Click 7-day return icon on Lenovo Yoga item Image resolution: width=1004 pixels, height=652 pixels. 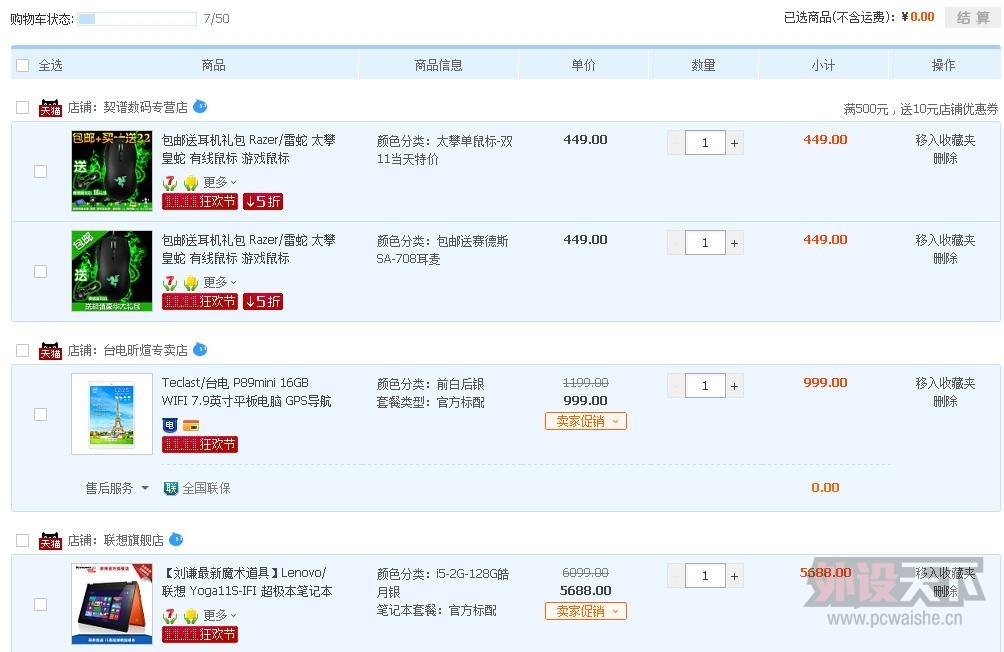170,616
